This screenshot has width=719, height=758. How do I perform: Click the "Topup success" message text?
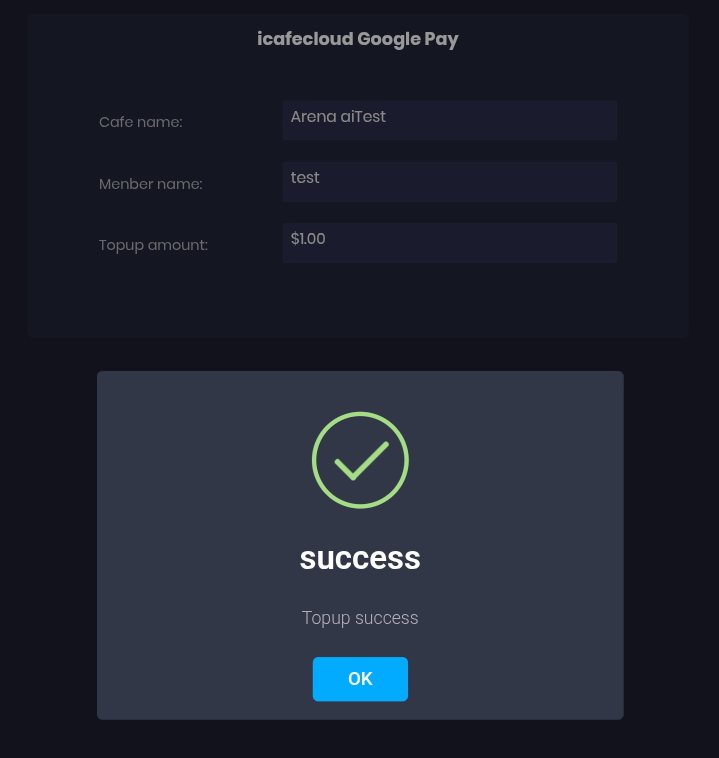pyautogui.click(x=360, y=618)
